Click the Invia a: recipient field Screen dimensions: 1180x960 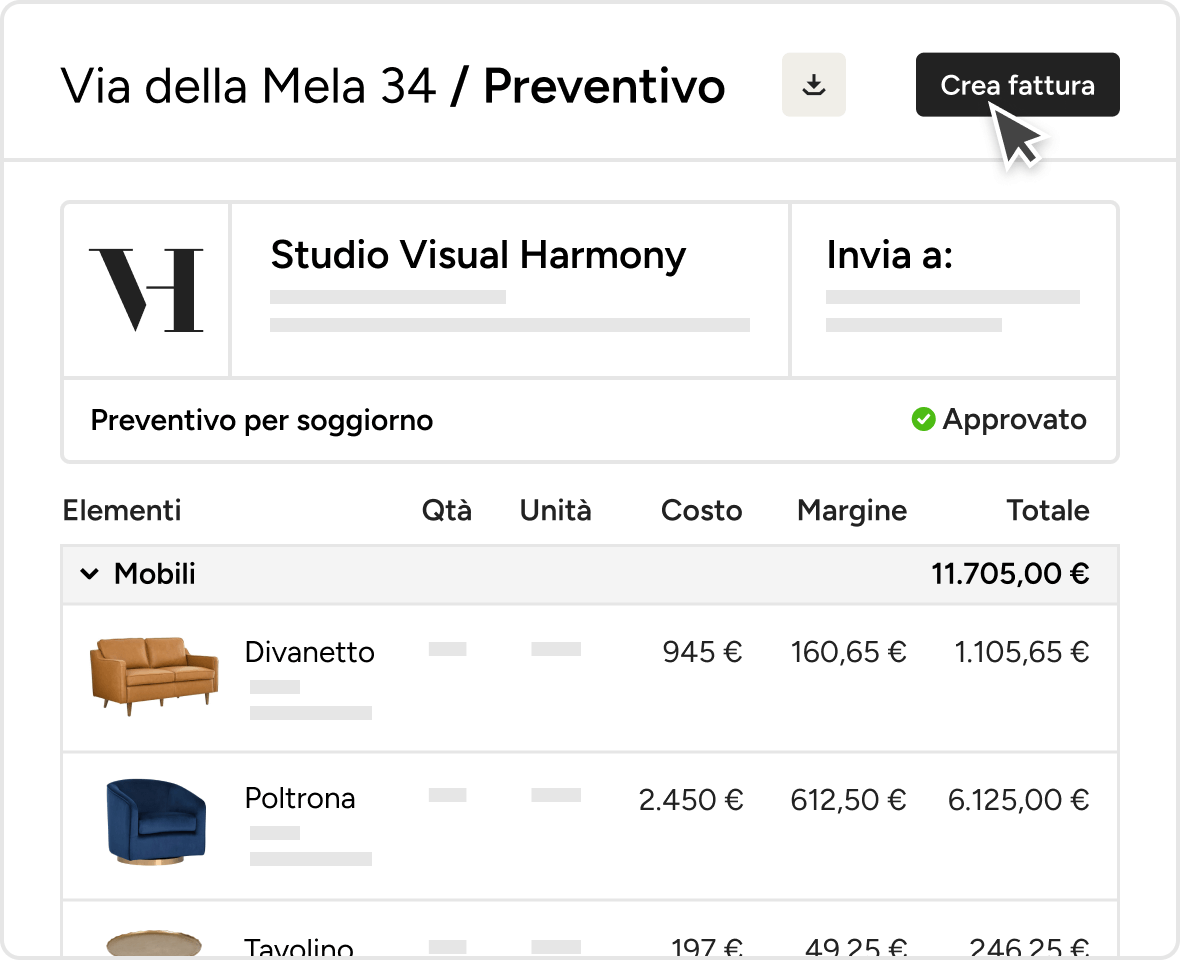click(x=953, y=290)
